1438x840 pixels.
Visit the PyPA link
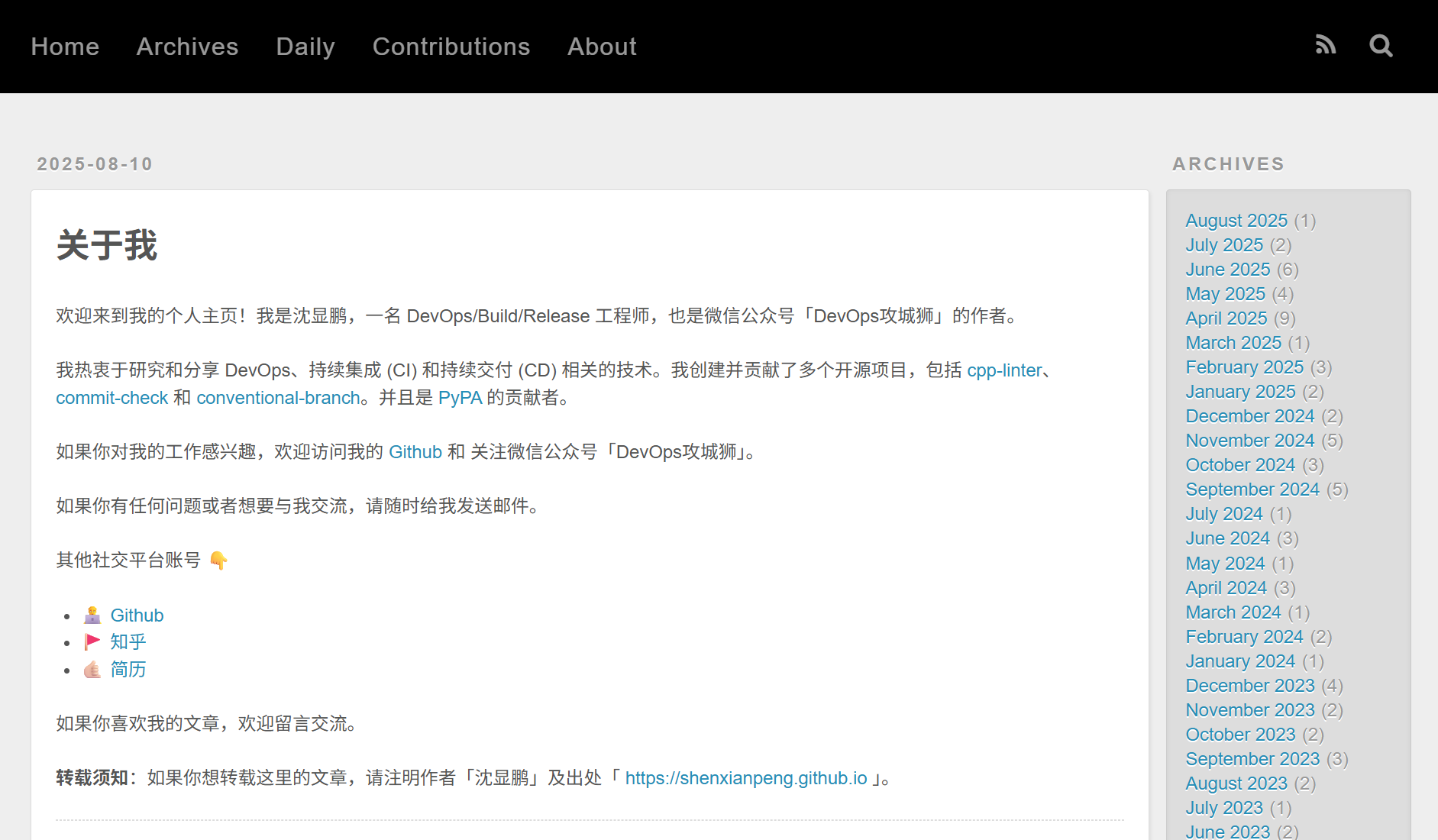(460, 398)
